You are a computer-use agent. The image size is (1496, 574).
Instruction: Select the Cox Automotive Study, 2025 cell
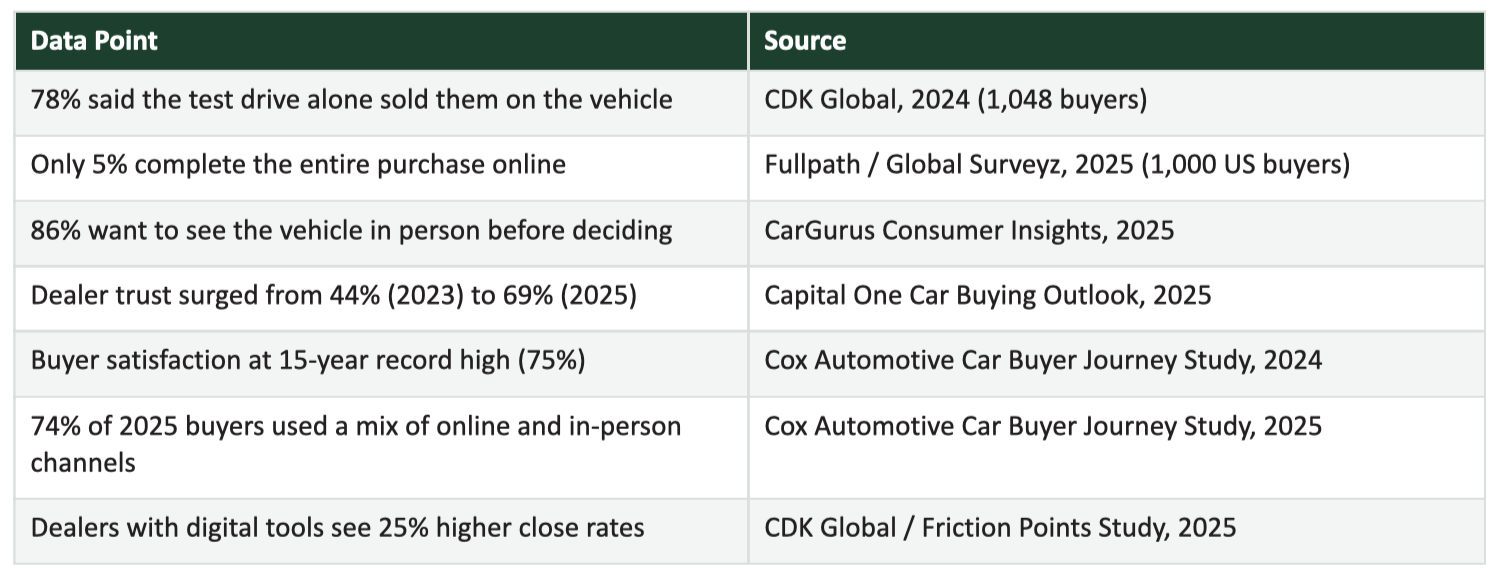pos(1116,446)
